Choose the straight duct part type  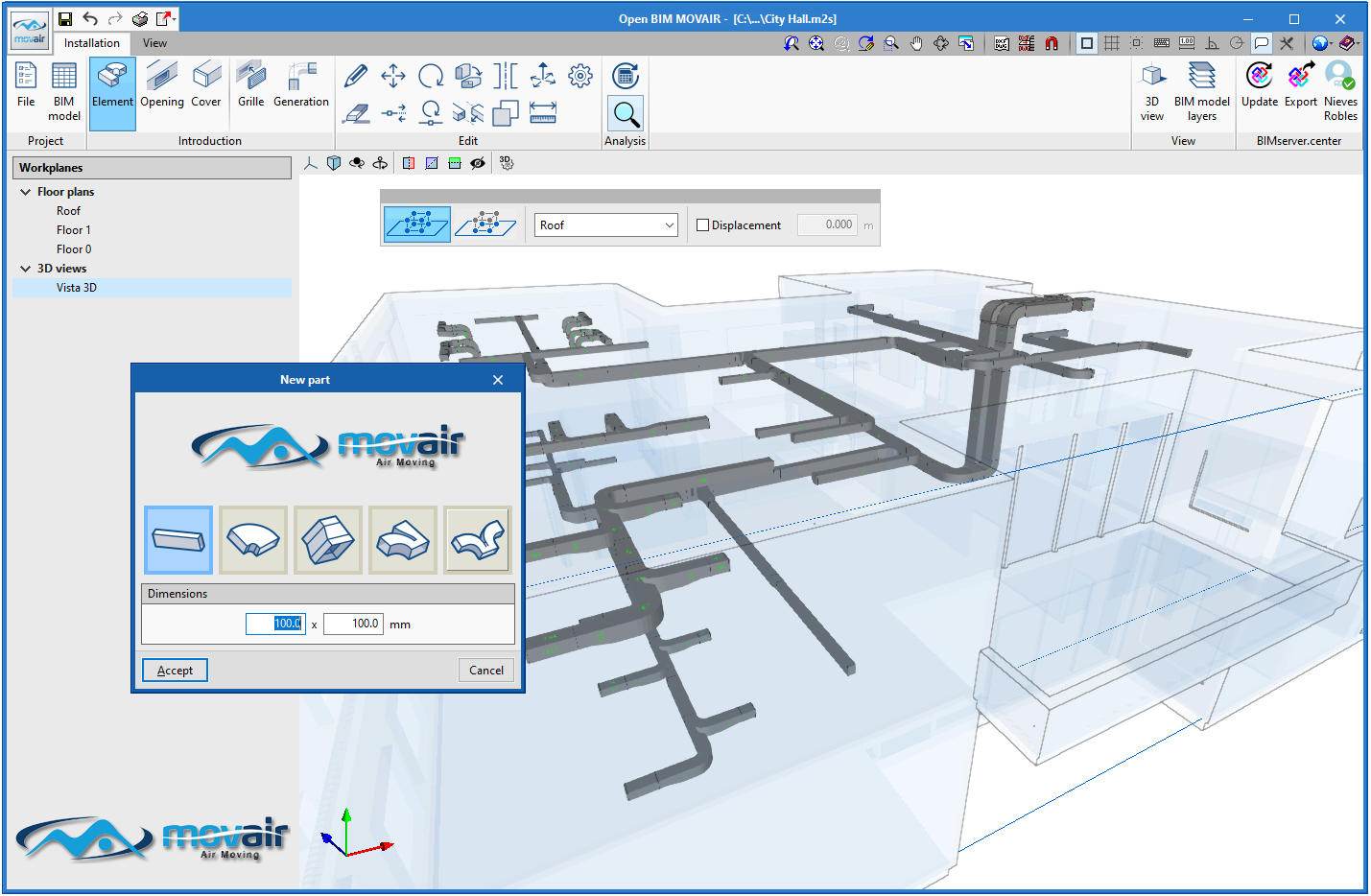[x=178, y=540]
